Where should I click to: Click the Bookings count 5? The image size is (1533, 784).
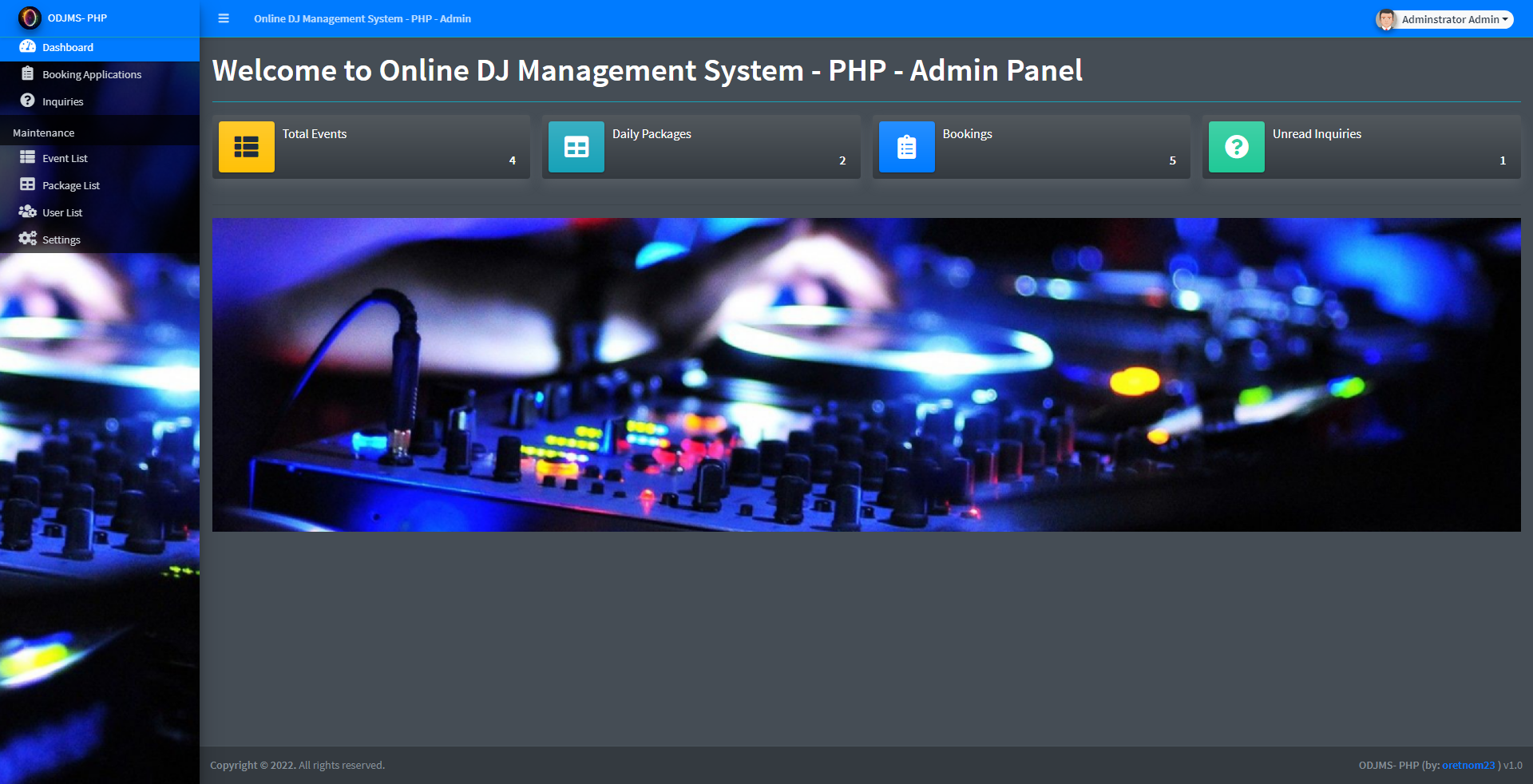click(x=1173, y=160)
